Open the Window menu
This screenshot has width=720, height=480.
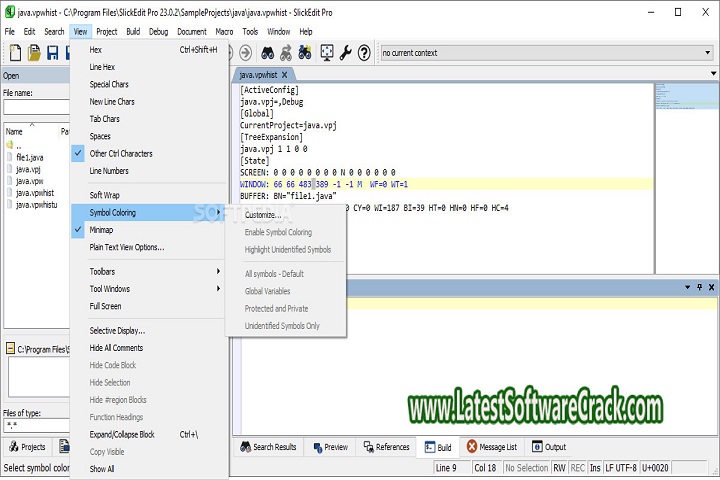coord(279,32)
